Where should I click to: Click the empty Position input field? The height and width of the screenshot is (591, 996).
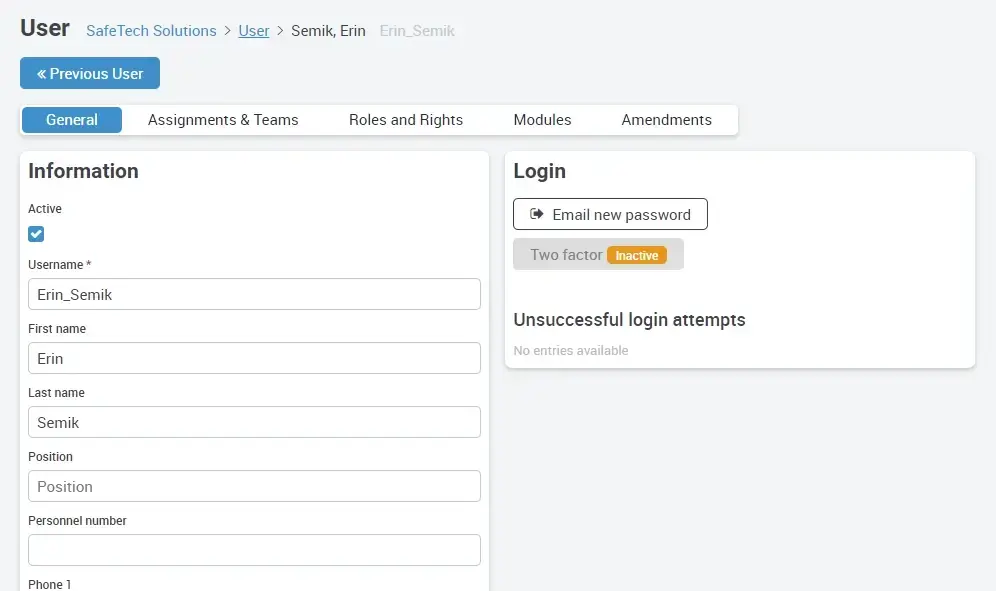(x=254, y=486)
